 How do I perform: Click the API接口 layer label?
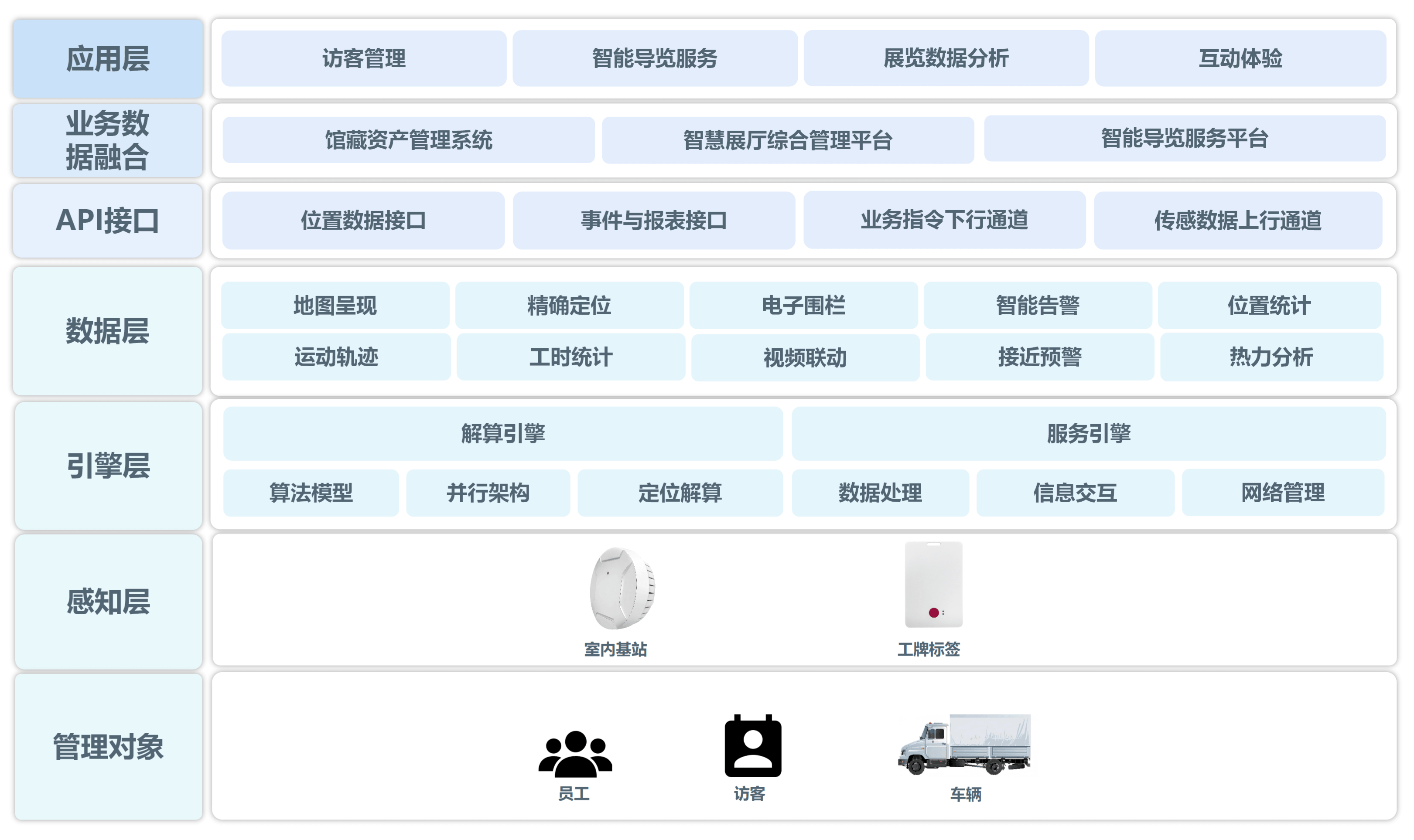click(108, 220)
